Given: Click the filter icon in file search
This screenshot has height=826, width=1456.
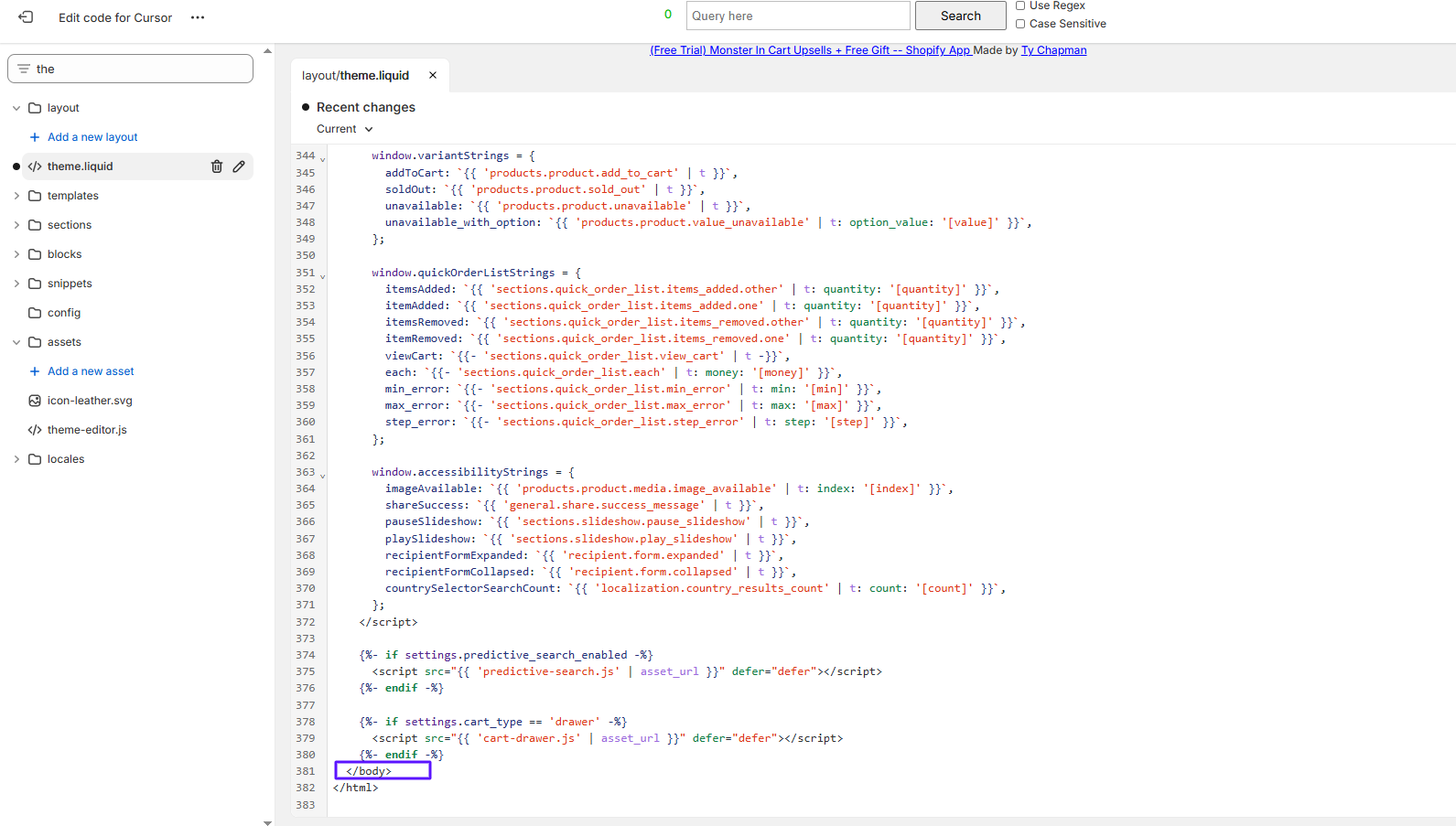Looking at the screenshot, I should tap(24, 69).
